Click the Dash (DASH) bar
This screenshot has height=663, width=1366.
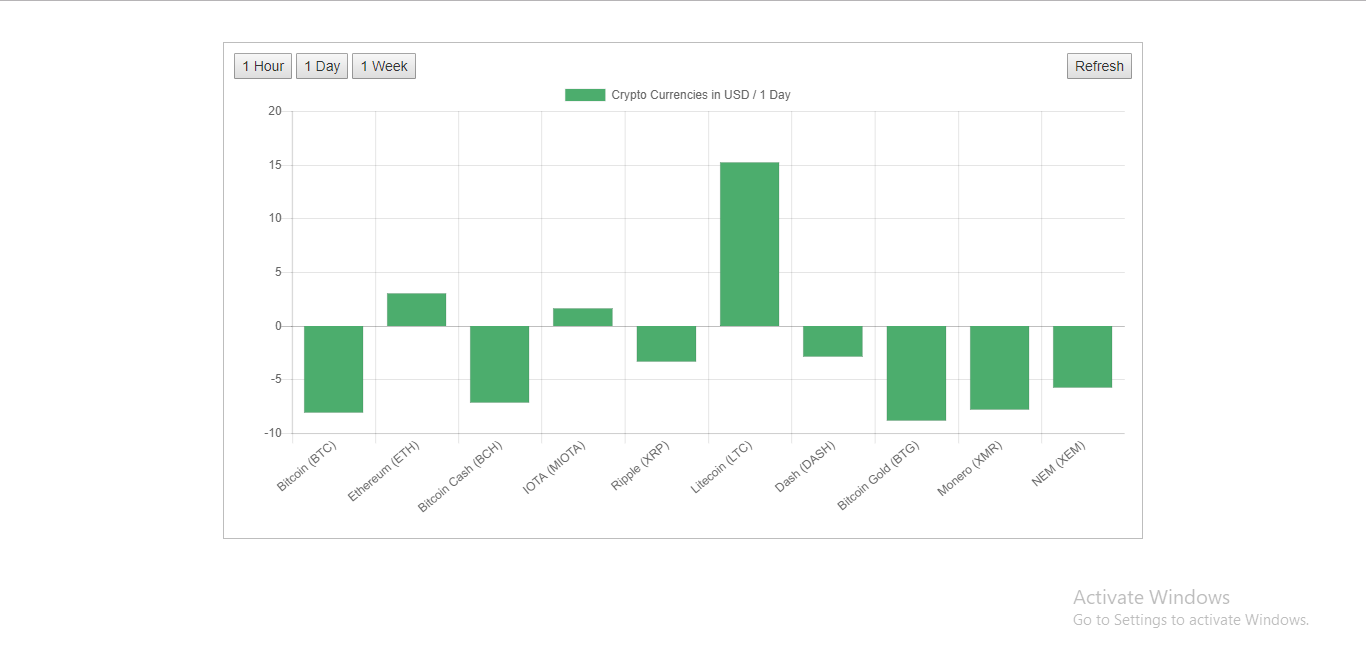point(833,340)
